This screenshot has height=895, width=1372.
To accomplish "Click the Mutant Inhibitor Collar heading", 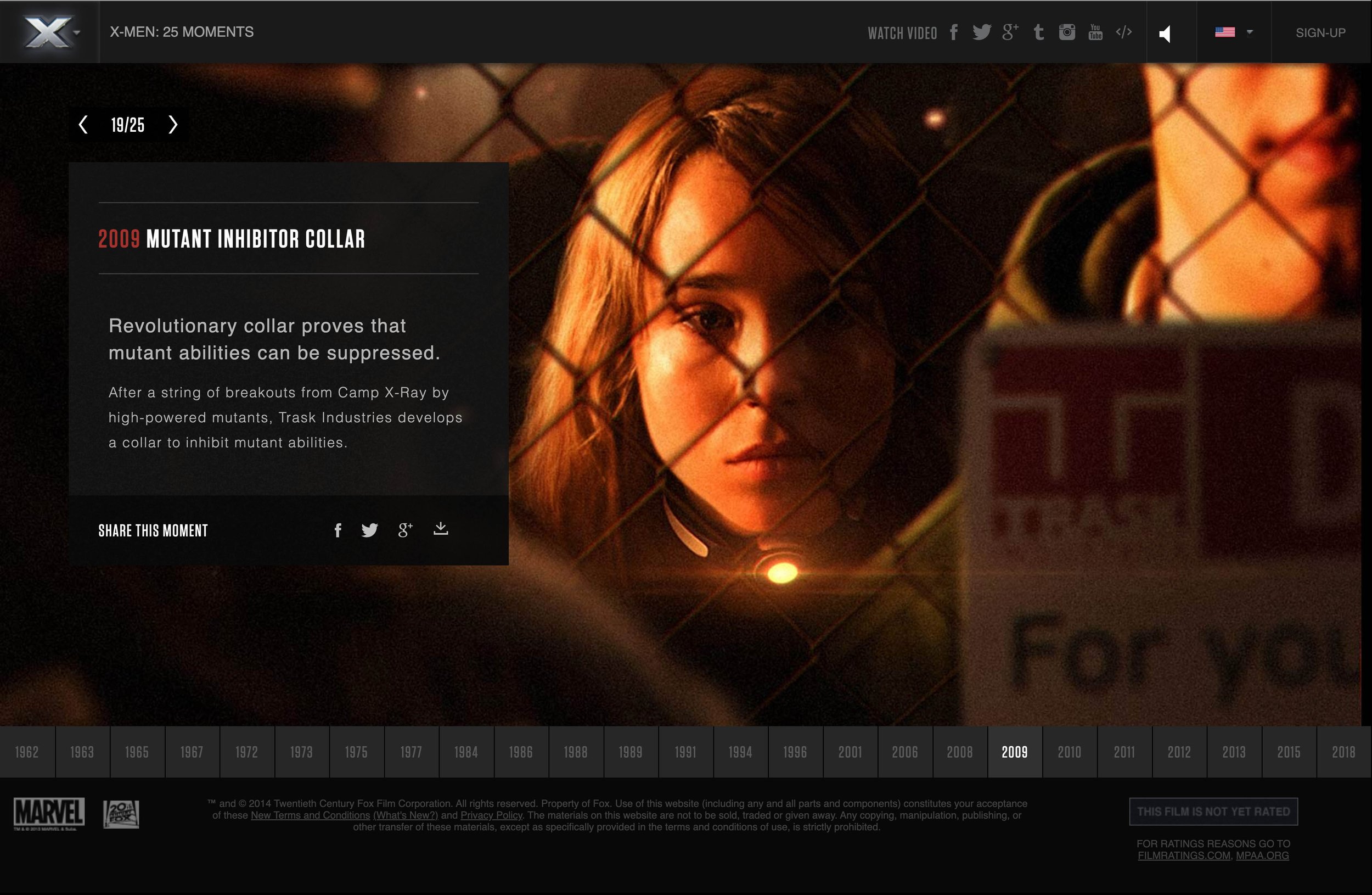I will pos(232,239).
